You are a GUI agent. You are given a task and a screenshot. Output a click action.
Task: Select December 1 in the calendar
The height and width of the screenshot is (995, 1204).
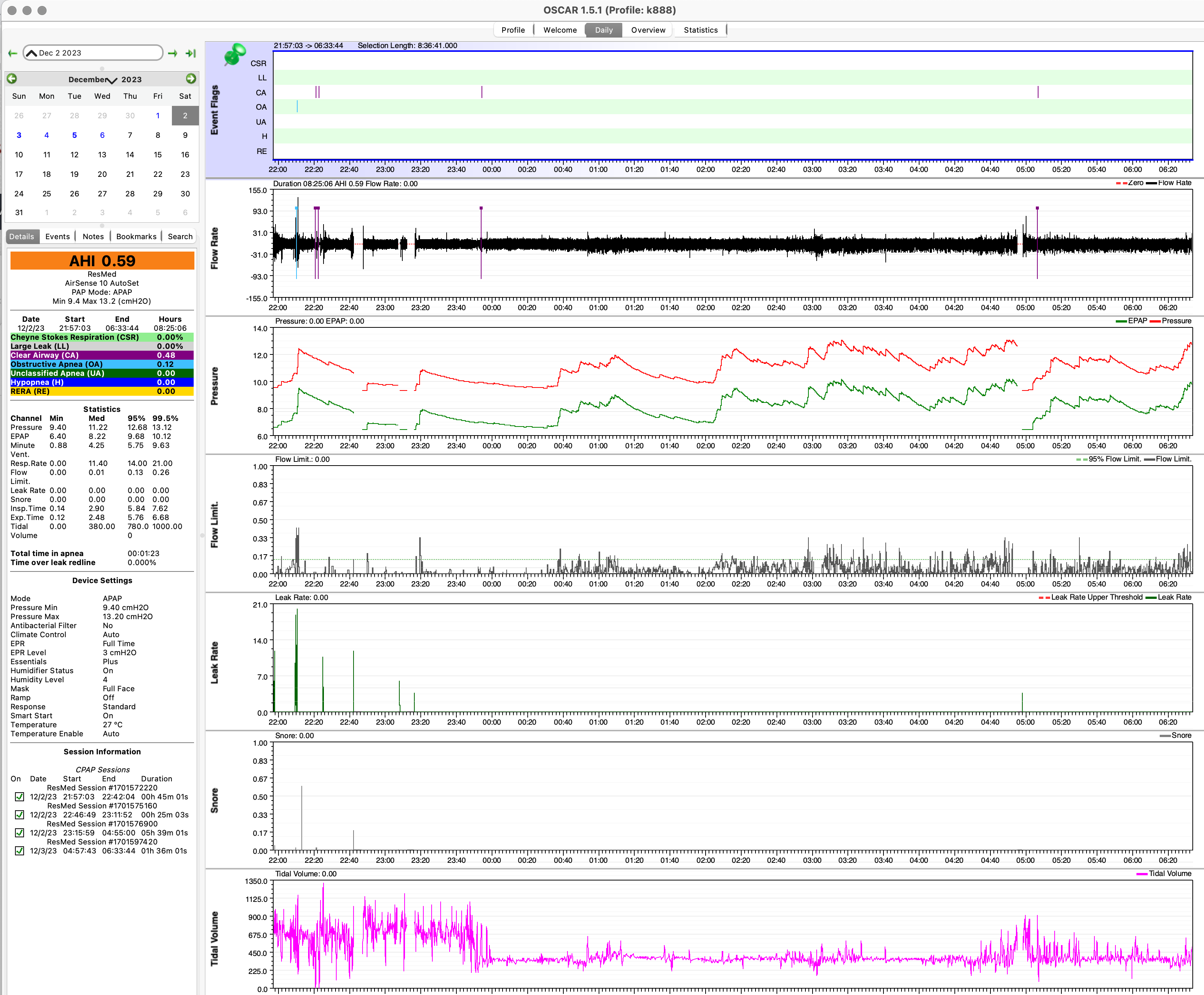tap(158, 116)
